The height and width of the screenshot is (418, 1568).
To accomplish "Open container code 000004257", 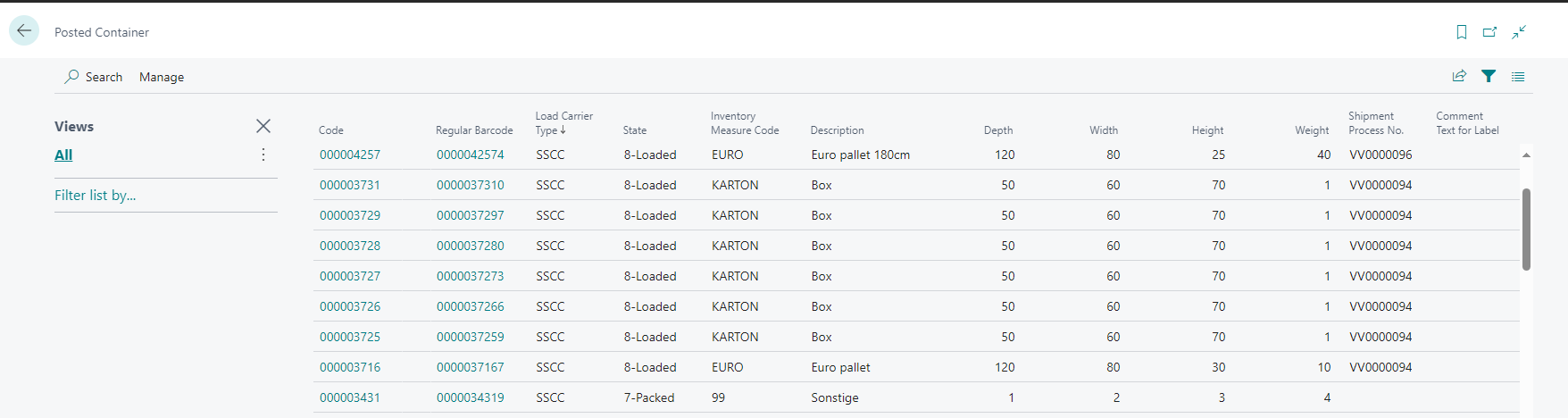I will 350,155.
